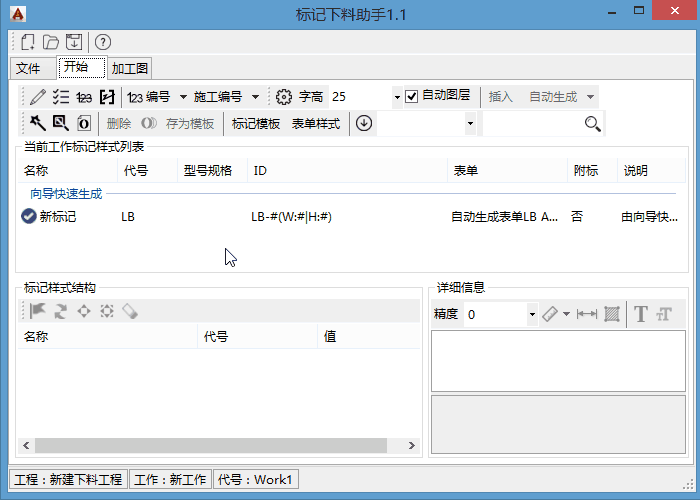
Task: Click the new project file icon
Action: click(x=28, y=42)
